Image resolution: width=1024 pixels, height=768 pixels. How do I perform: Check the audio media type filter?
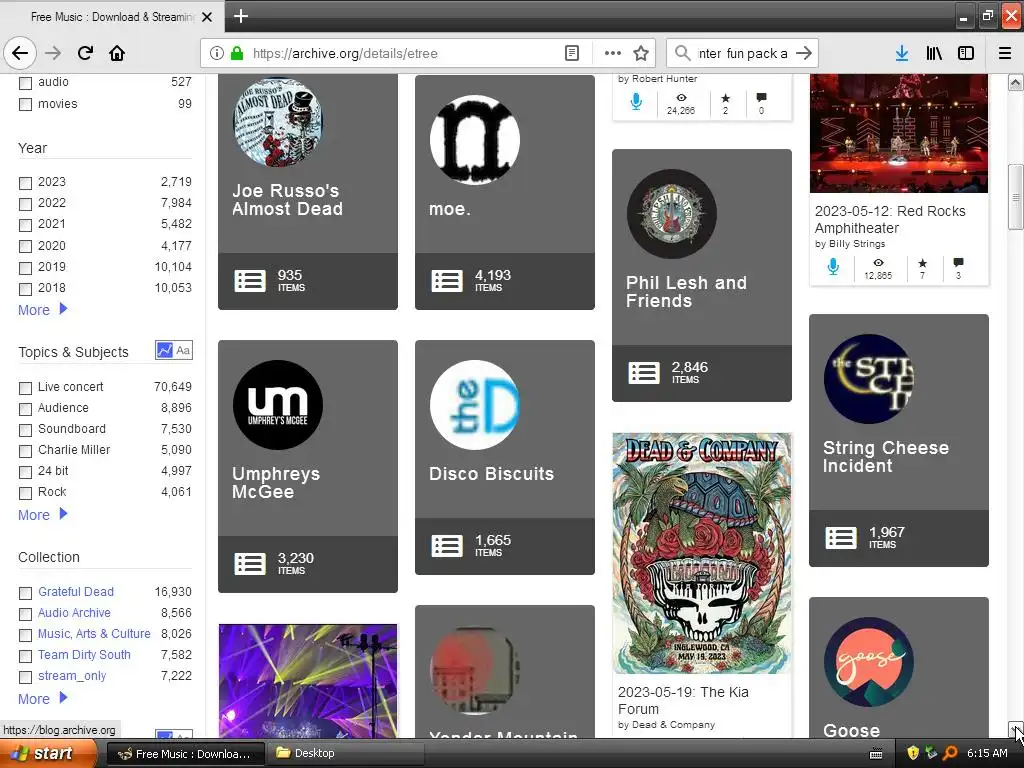25,83
